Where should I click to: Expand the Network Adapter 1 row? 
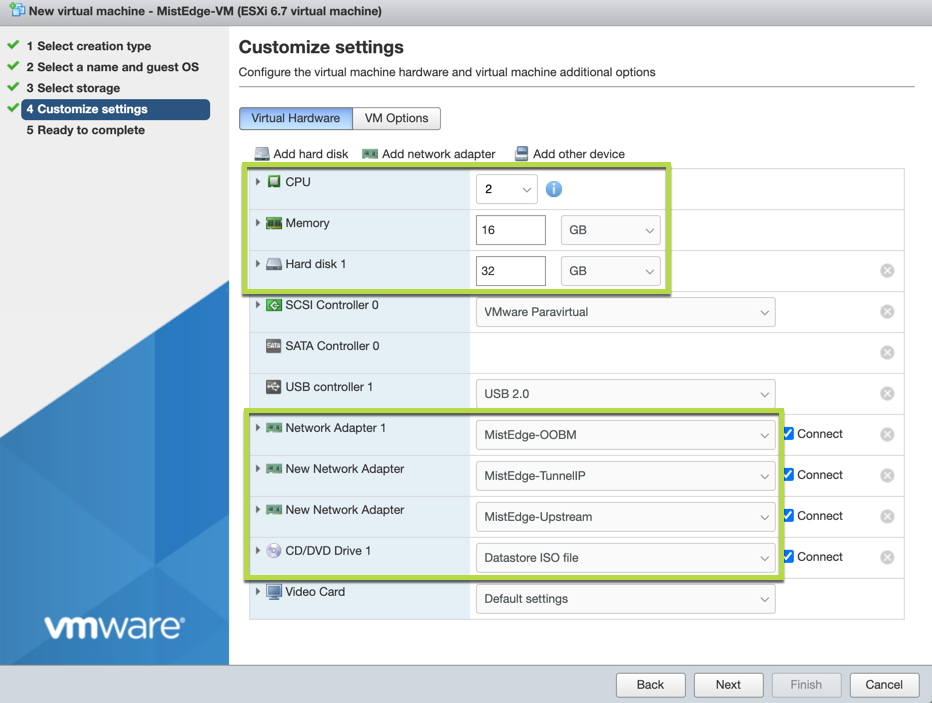click(x=258, y=428)
